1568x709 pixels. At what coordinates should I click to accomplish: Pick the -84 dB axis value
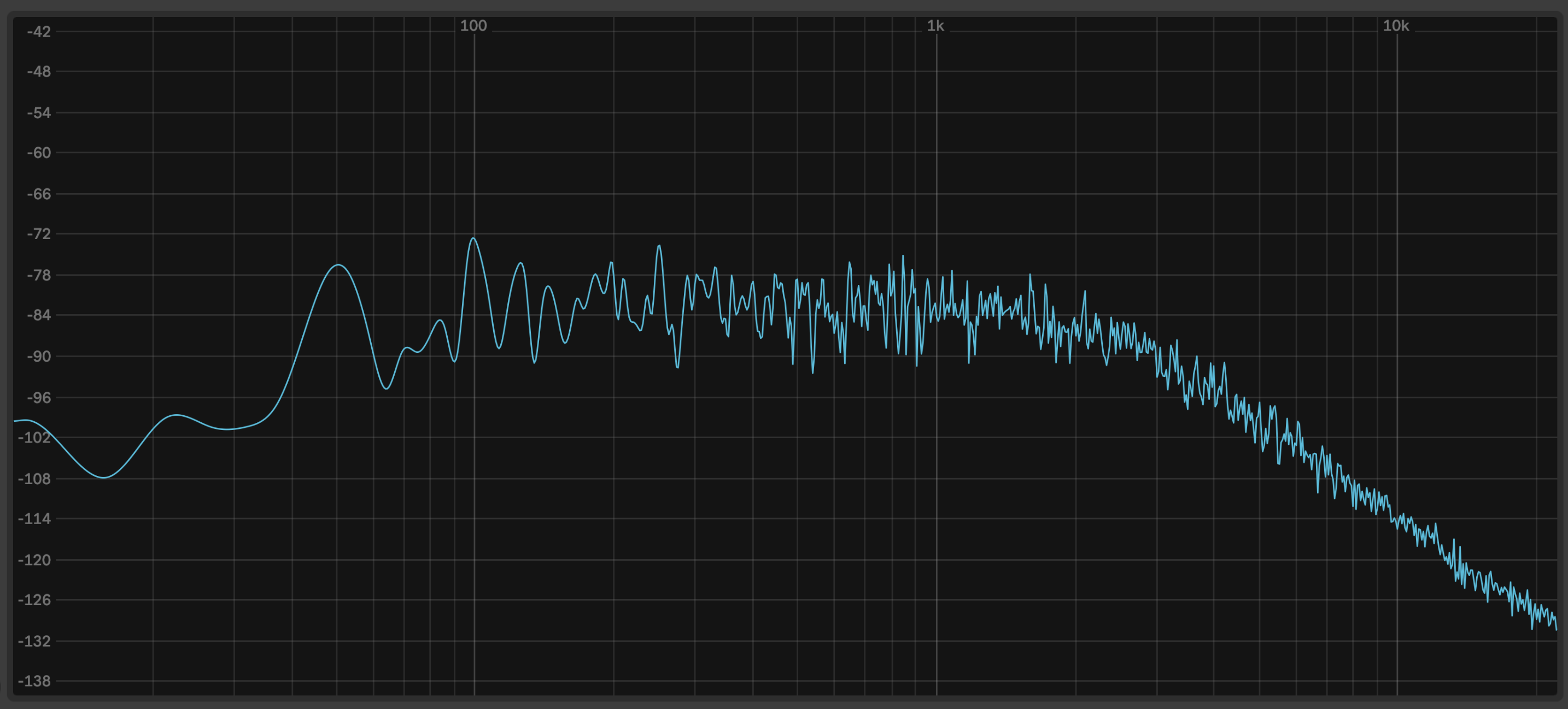[x=39, y=316]
